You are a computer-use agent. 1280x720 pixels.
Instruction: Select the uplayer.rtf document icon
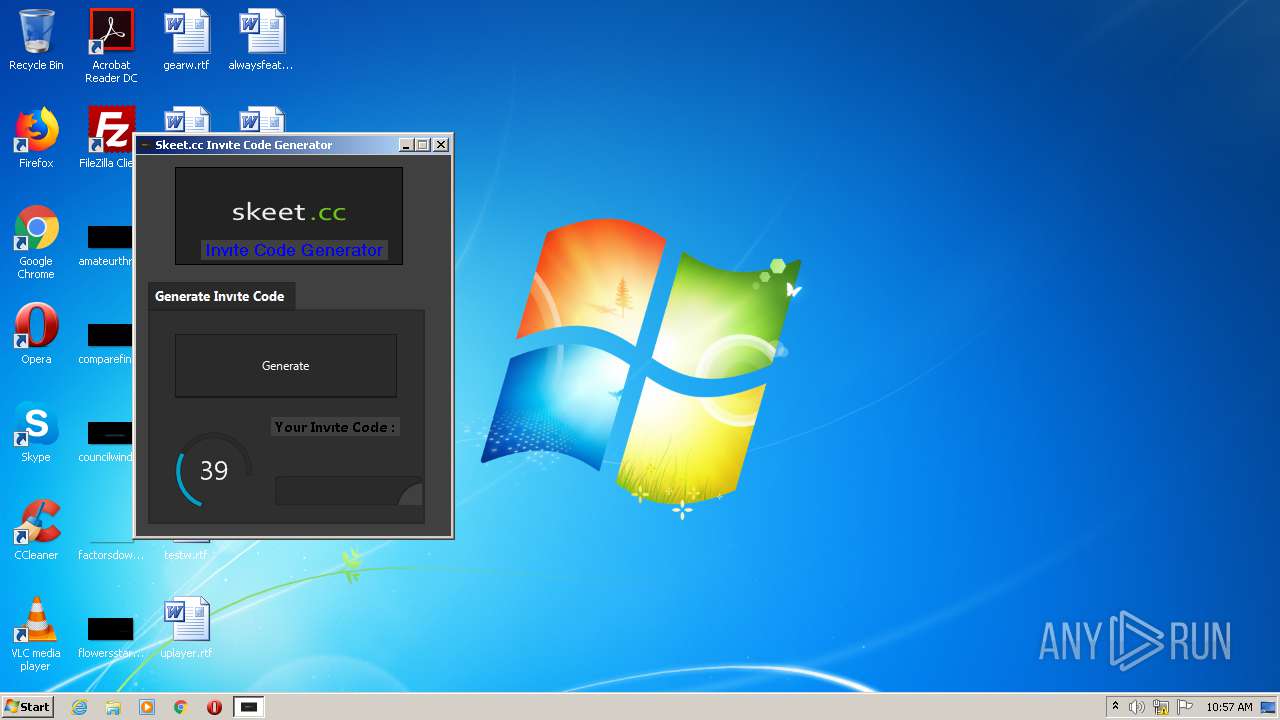click(186, 628)
